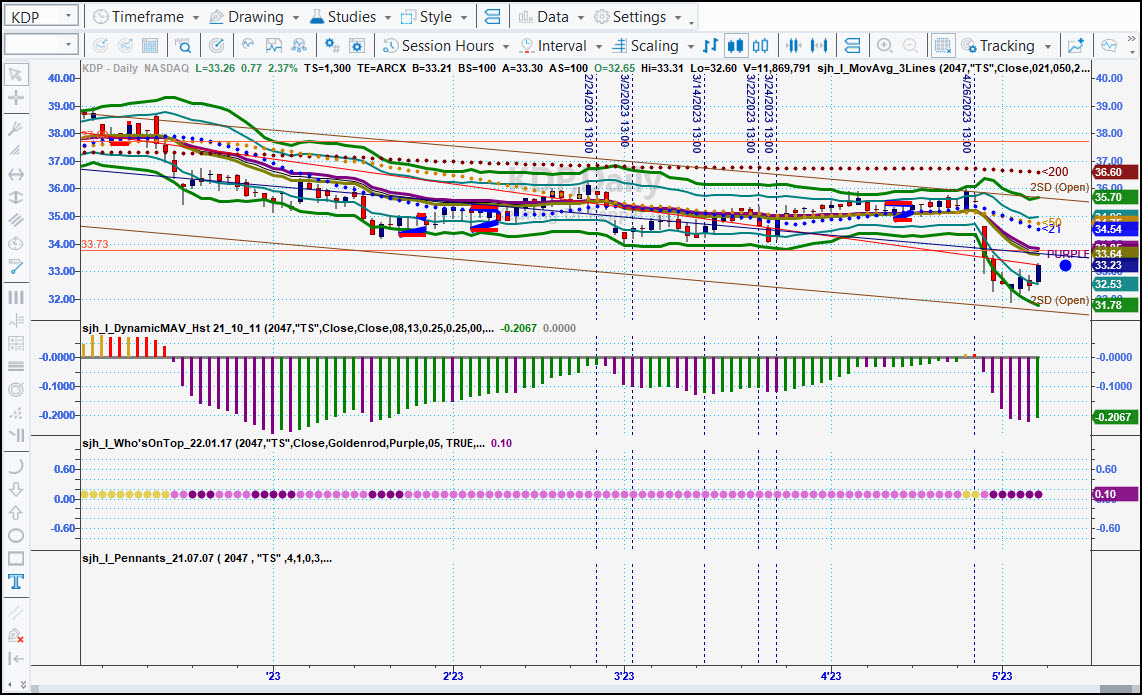
Task: Toggle the expand bar spacing button
Action: pyautogui.click(x=819, y=46)
